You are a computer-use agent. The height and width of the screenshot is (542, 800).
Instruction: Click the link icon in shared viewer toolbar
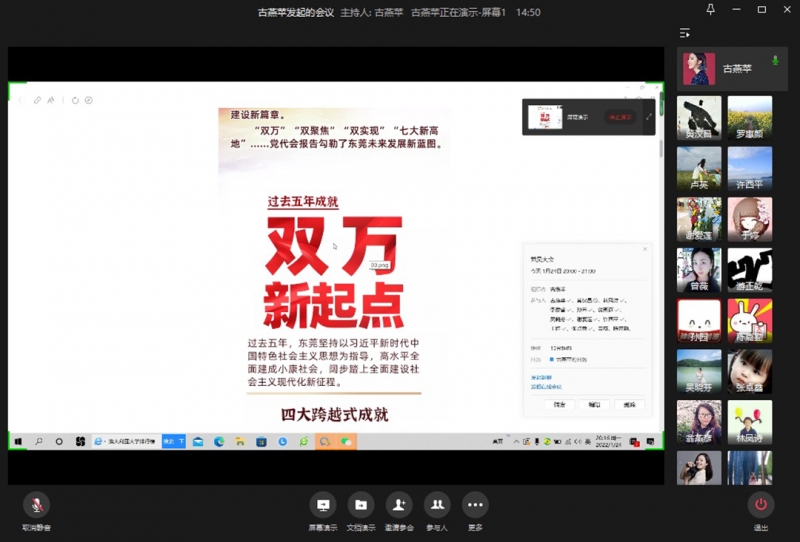pos(37,101)
